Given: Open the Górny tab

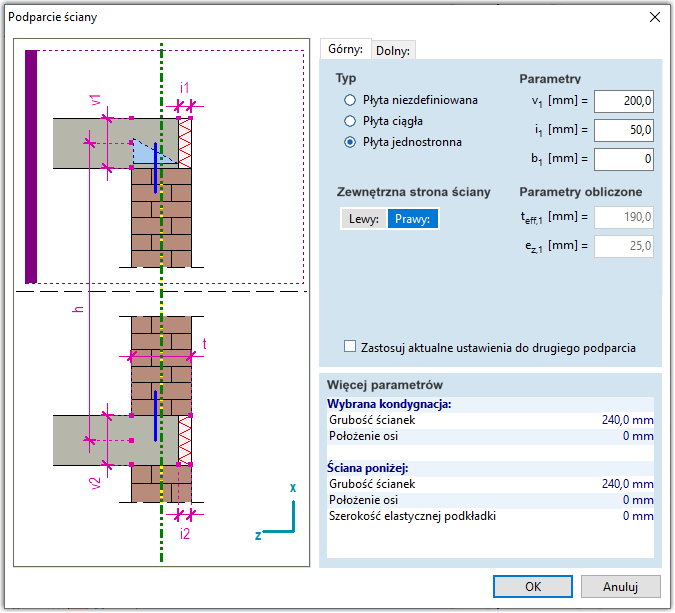Looking at the screenshot, I should [345, 49].
